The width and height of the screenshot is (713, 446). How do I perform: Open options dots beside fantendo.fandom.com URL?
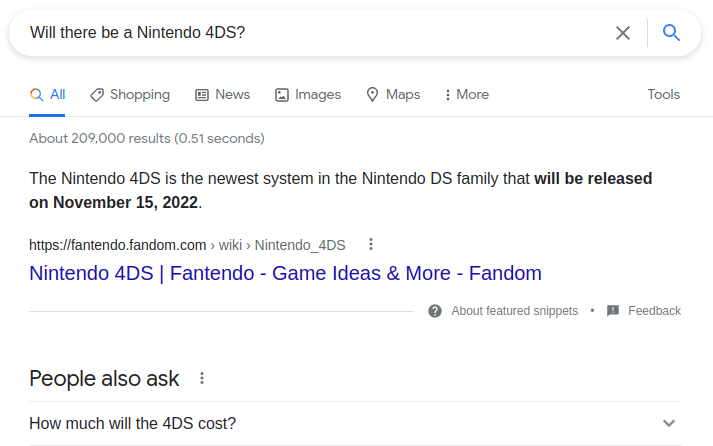pyautogui.click(x=371, y=244)
